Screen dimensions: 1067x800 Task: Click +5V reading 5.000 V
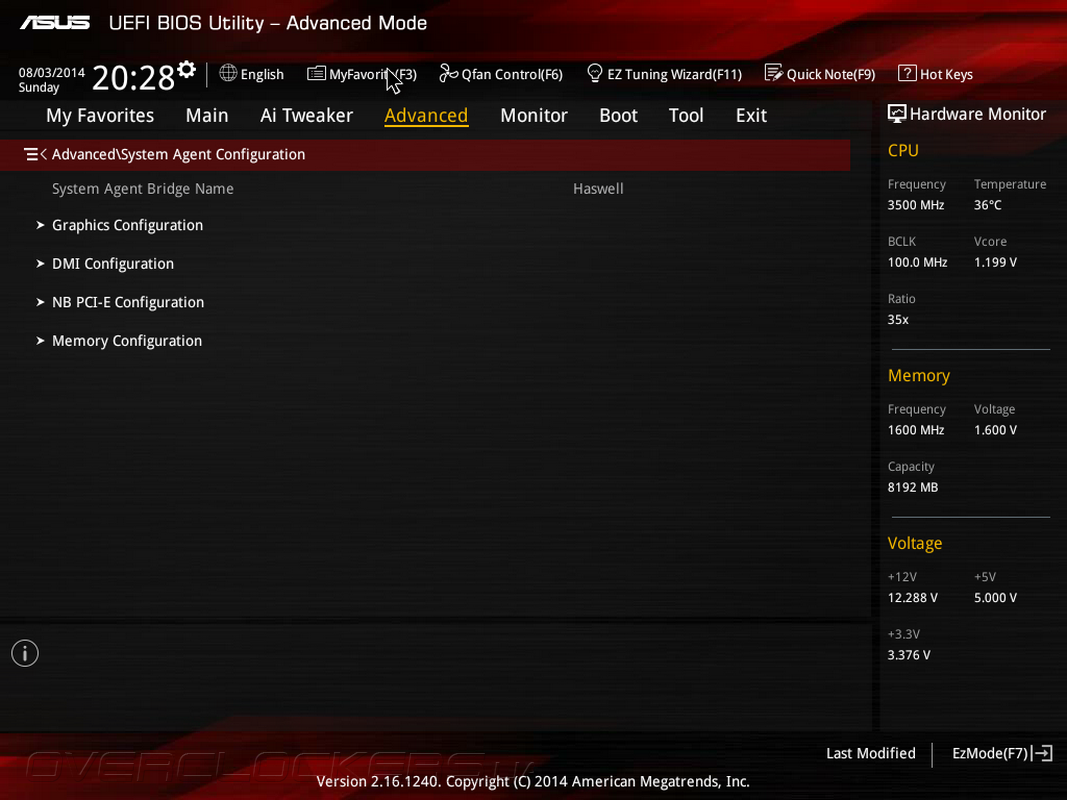[x=995, y=597]
